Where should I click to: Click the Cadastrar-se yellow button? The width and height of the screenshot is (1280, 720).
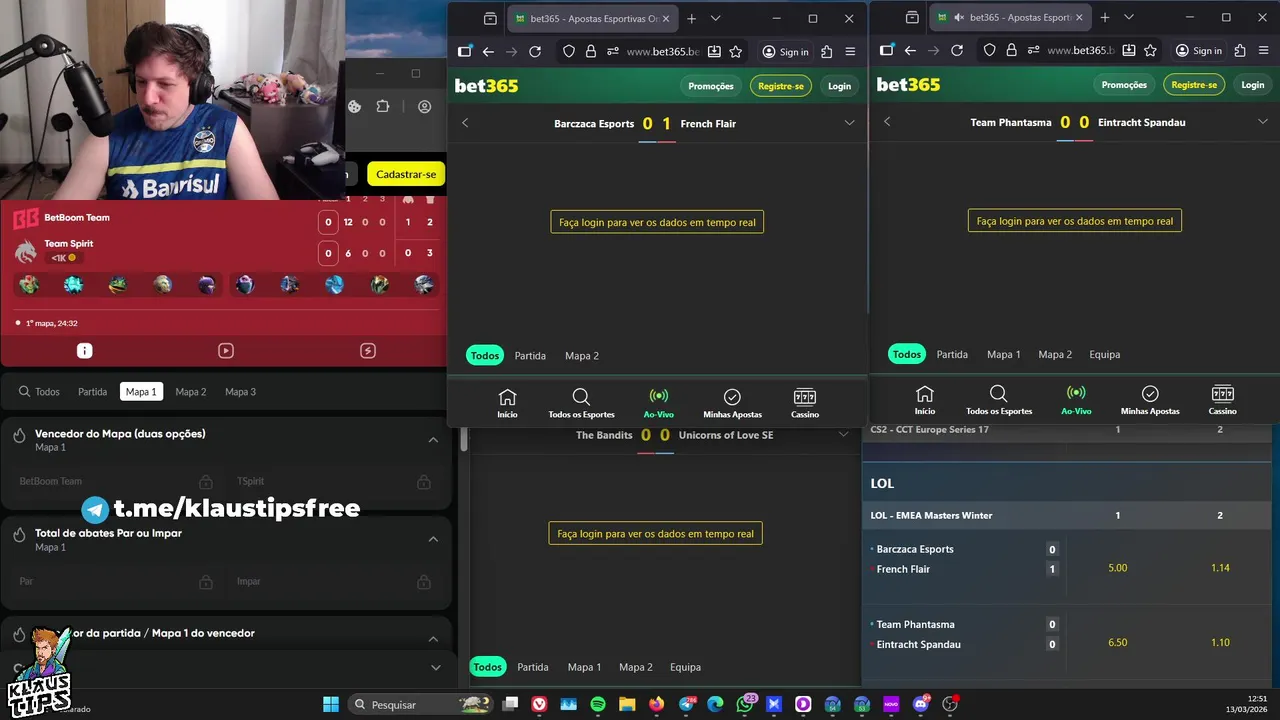pos(406,174)
